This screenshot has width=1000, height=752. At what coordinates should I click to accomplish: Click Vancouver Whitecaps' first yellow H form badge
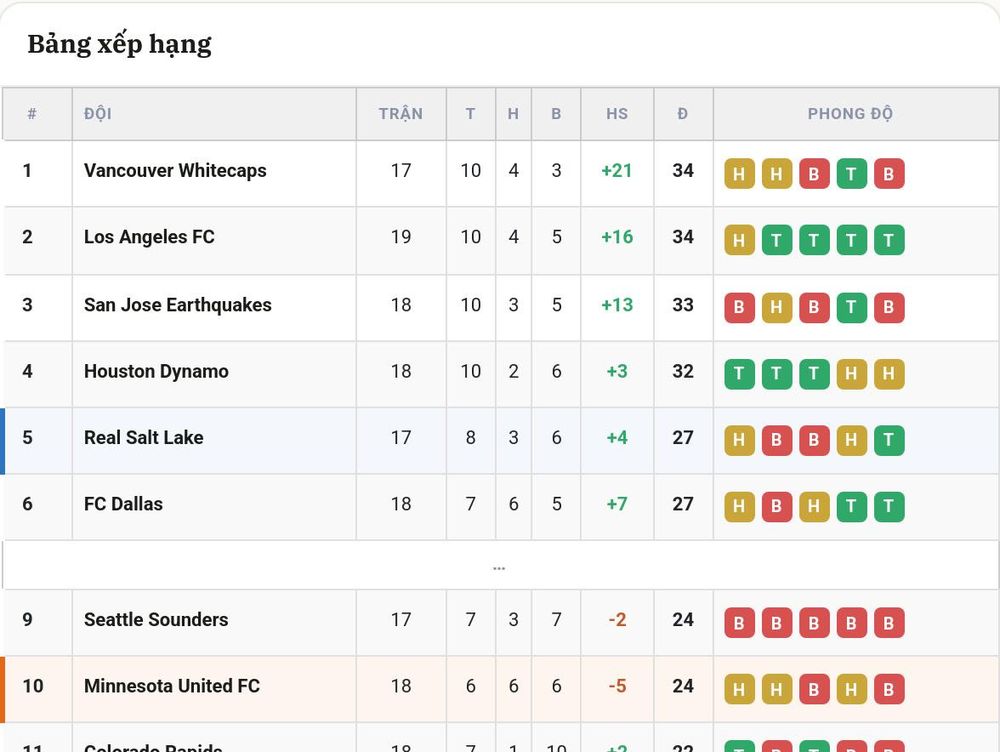pyautogui.click(x=739, y=173)
